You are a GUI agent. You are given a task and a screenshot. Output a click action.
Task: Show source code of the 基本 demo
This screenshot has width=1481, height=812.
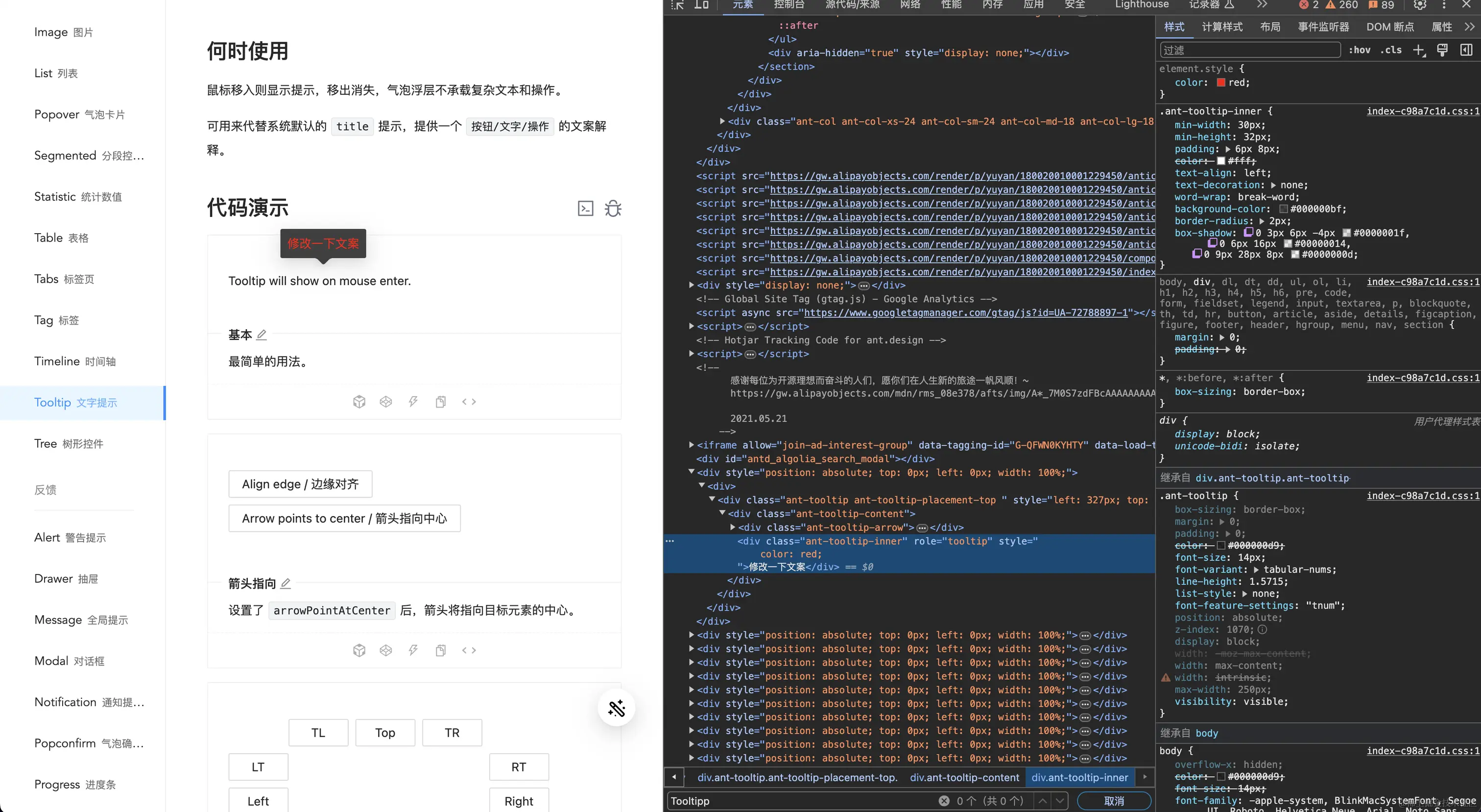tap(469, 402)
